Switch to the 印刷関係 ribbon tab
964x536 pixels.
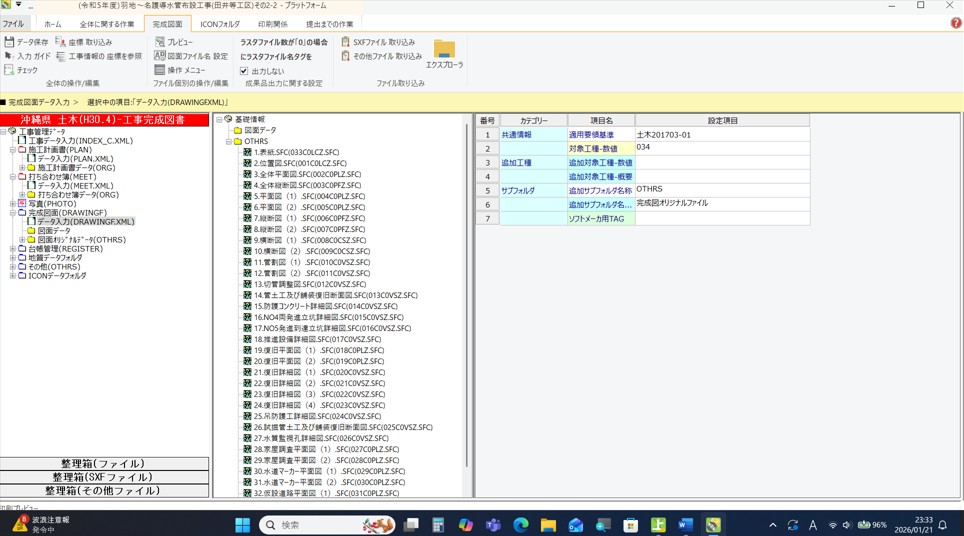[272, 24]
